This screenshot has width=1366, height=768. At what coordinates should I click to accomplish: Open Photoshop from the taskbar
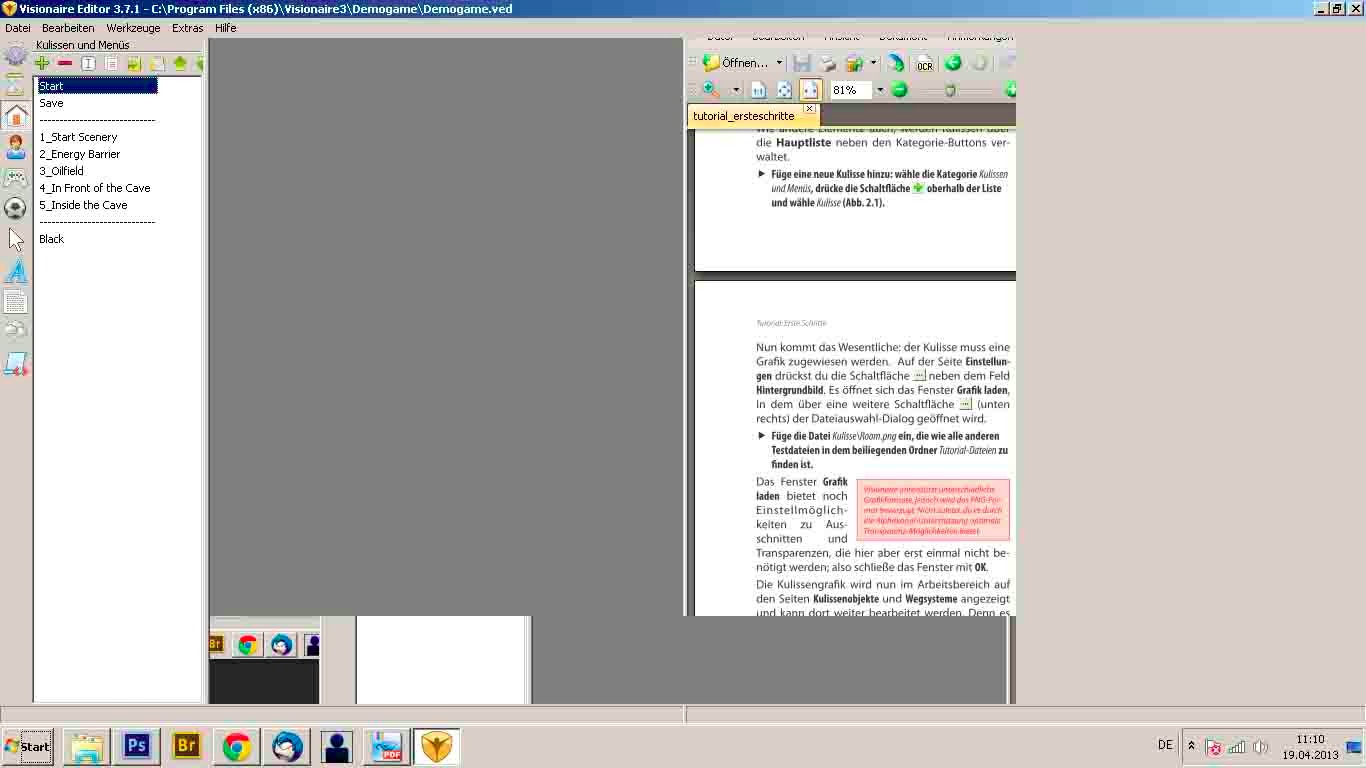click(137, 746)
